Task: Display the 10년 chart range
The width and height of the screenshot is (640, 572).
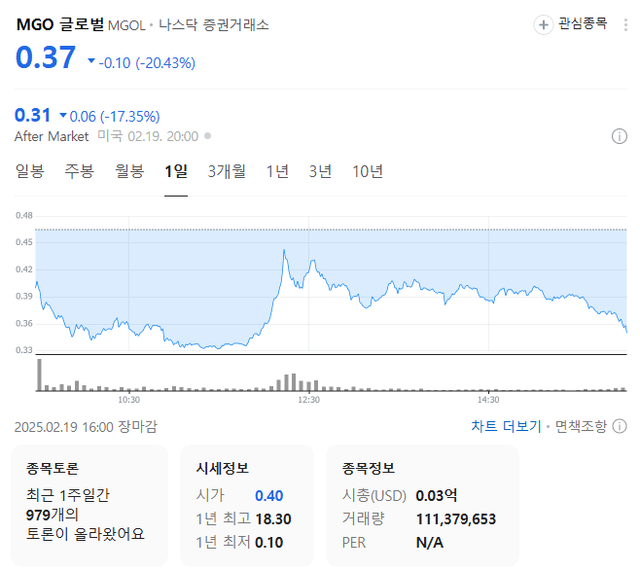Action: [367, 171]
